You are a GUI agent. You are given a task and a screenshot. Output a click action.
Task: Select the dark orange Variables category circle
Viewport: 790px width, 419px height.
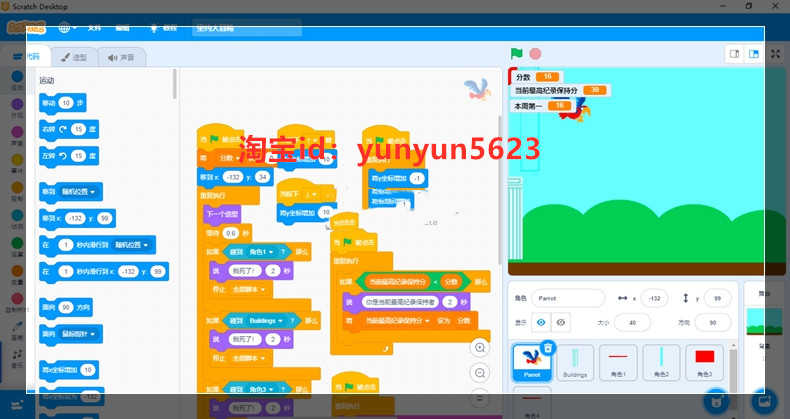[x=17, y=271]
